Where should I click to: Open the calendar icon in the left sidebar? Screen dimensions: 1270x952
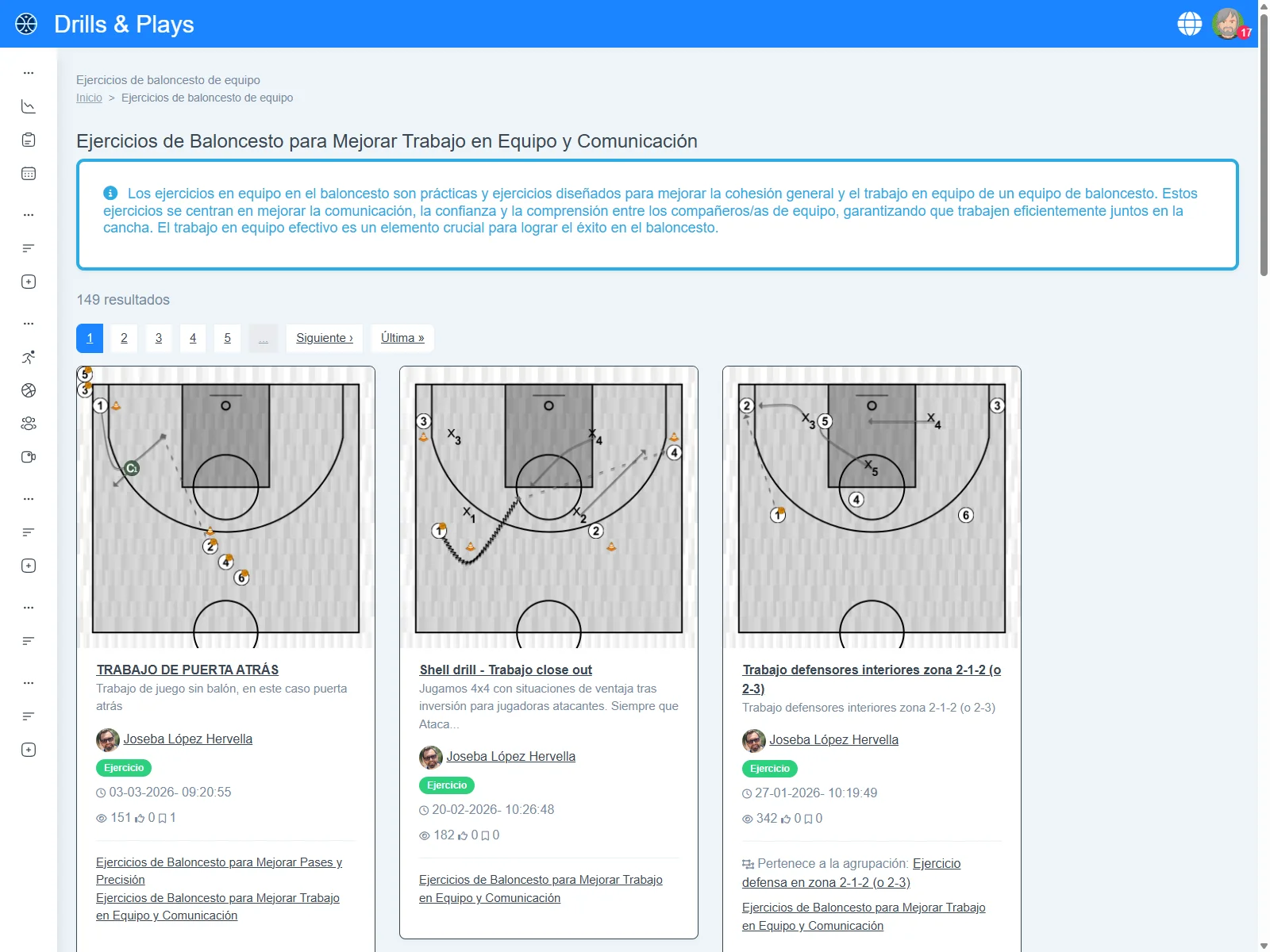pyautogui.click(x=29, y=173)
